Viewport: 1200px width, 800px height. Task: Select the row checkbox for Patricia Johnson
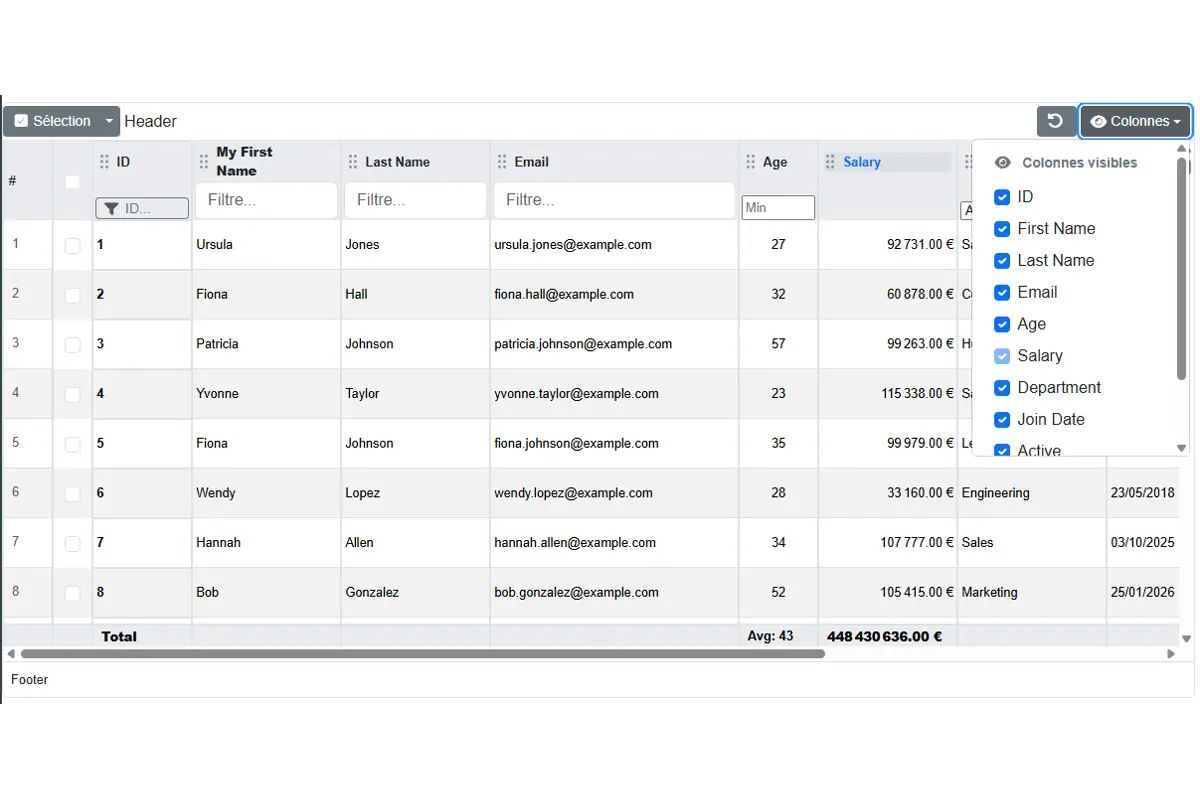pos(72,344)
